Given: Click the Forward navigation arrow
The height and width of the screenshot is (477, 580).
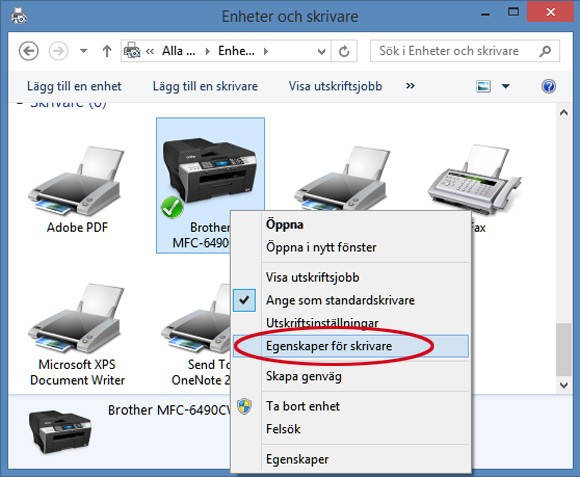Looking at the screenshot, I should coord(58,51).
